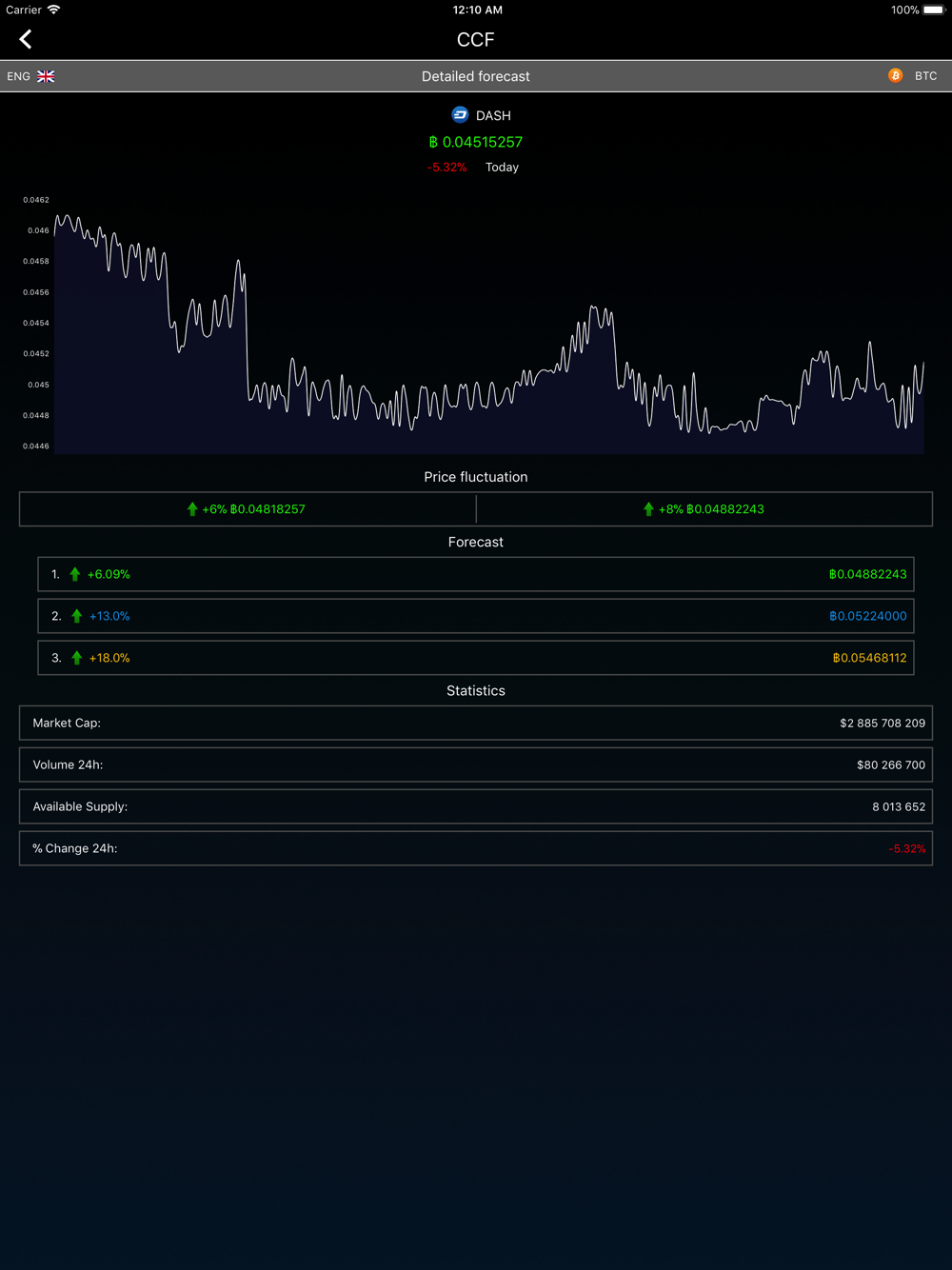Viewport: 952px width, 1270px height.
Task: Select forecast row 3 +18.0%
Action: pyautogui.click(x=476, y=658)
